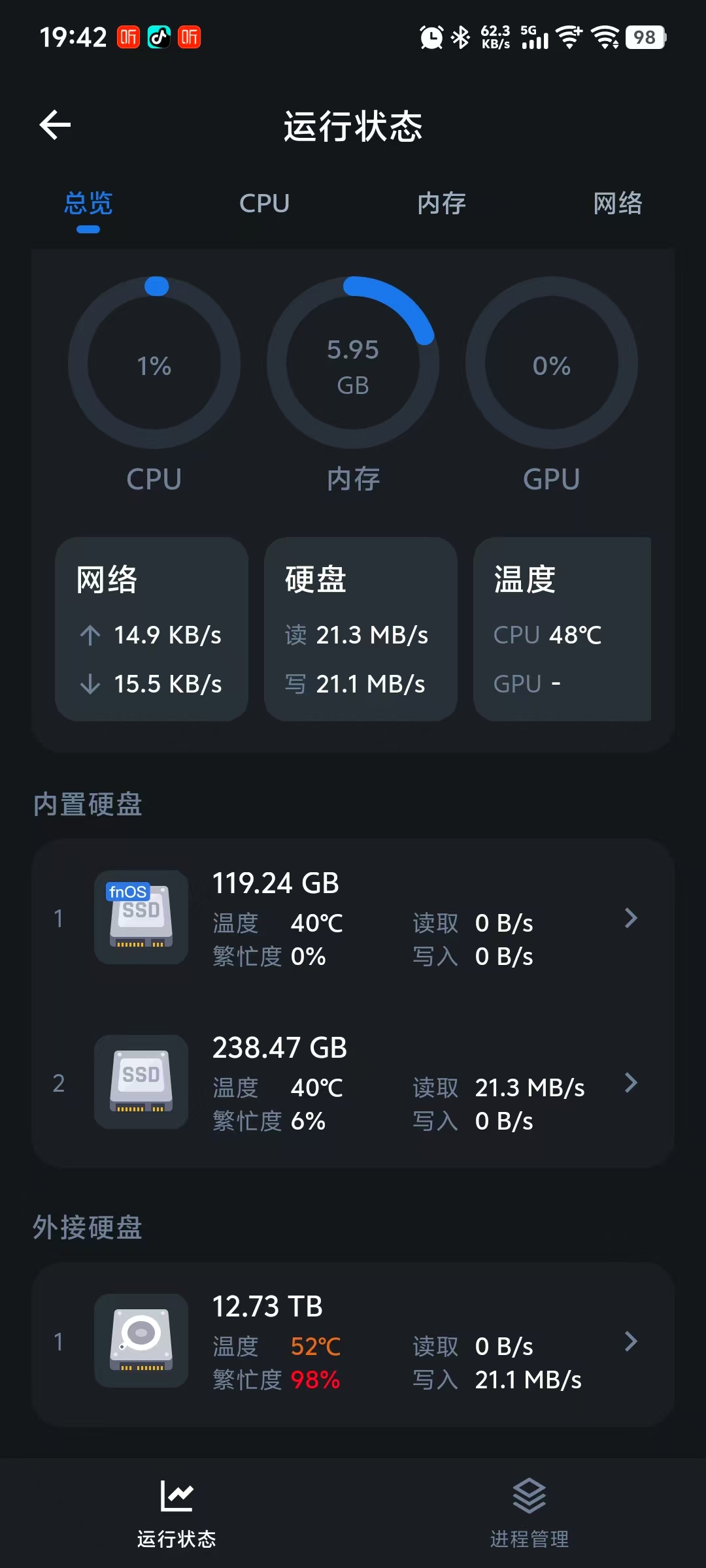Expand details for the 12.73 TB disk

pos(630,1341)
